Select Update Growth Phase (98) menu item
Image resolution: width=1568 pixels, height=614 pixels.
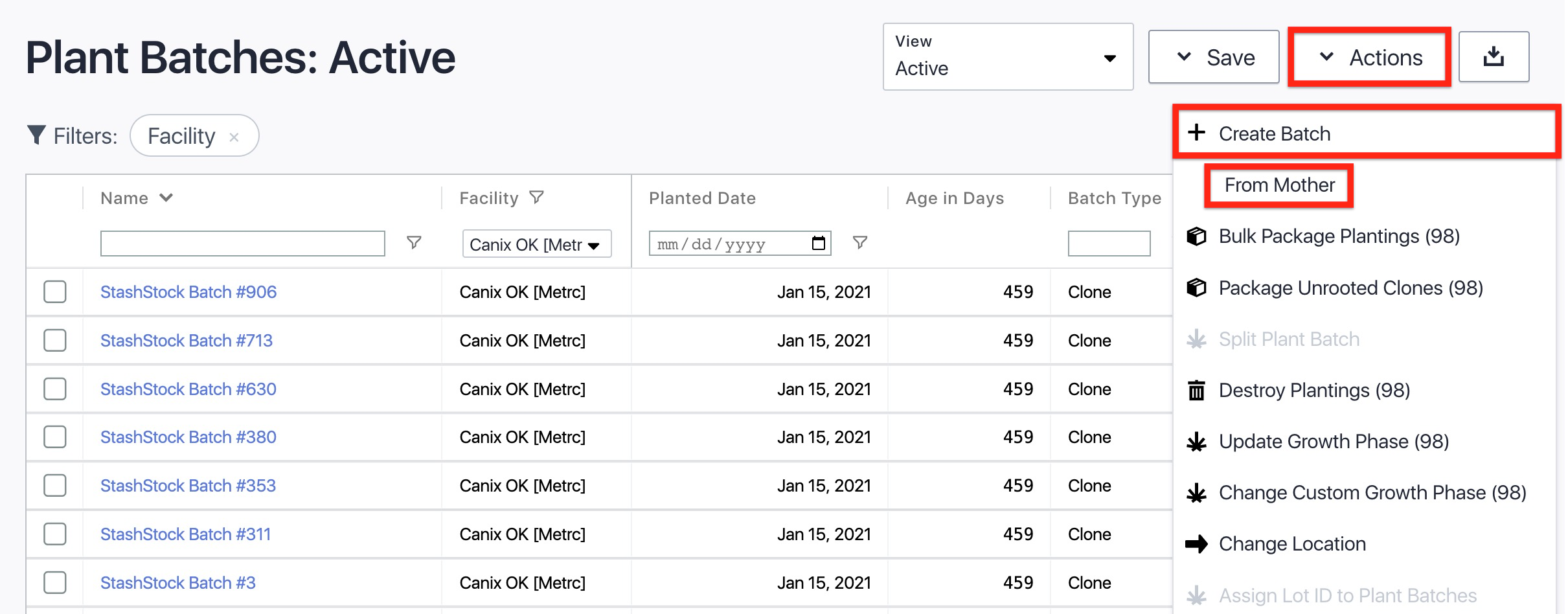(x=1333, y=442)
